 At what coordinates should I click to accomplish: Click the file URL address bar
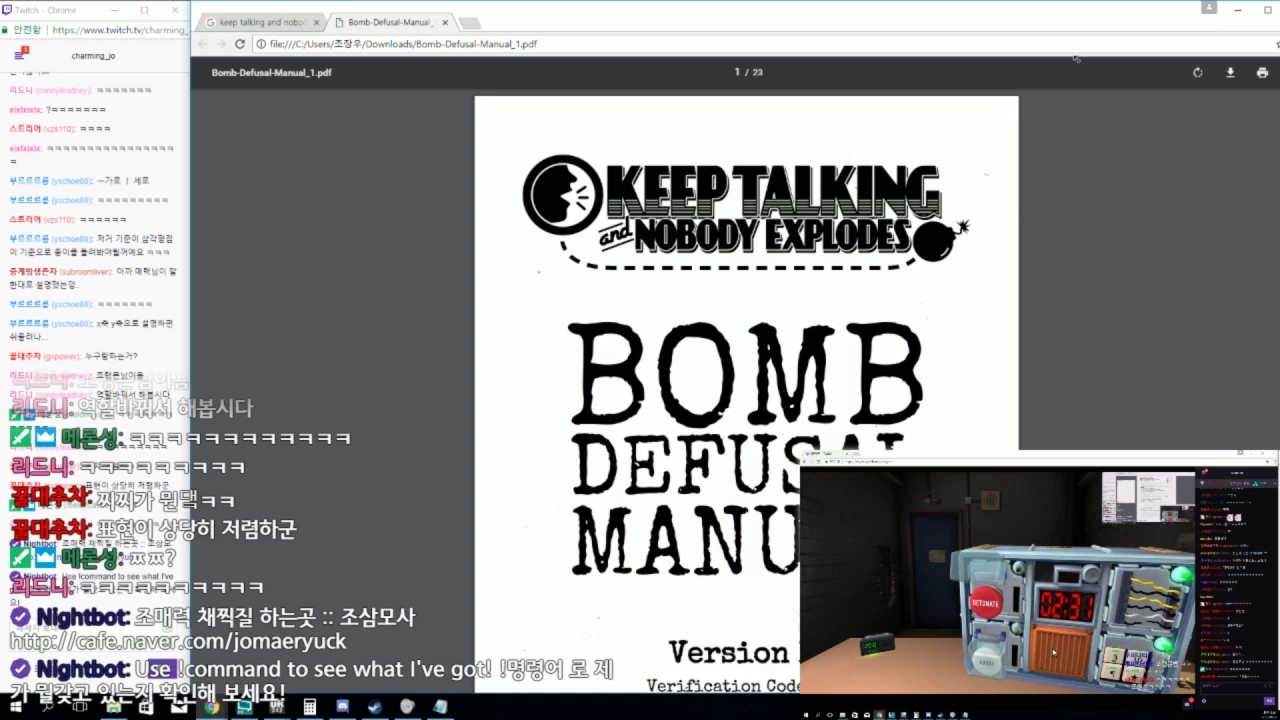[x=760, y=44]
